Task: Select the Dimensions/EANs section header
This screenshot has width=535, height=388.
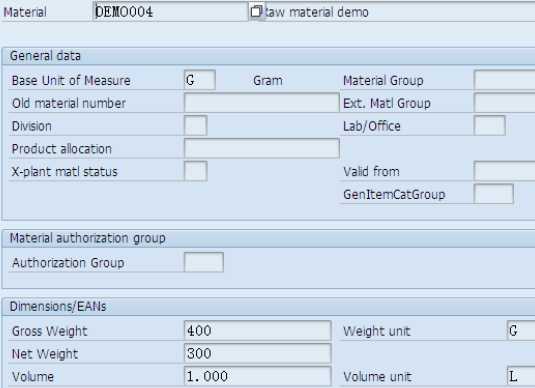Action: [58, 306]
